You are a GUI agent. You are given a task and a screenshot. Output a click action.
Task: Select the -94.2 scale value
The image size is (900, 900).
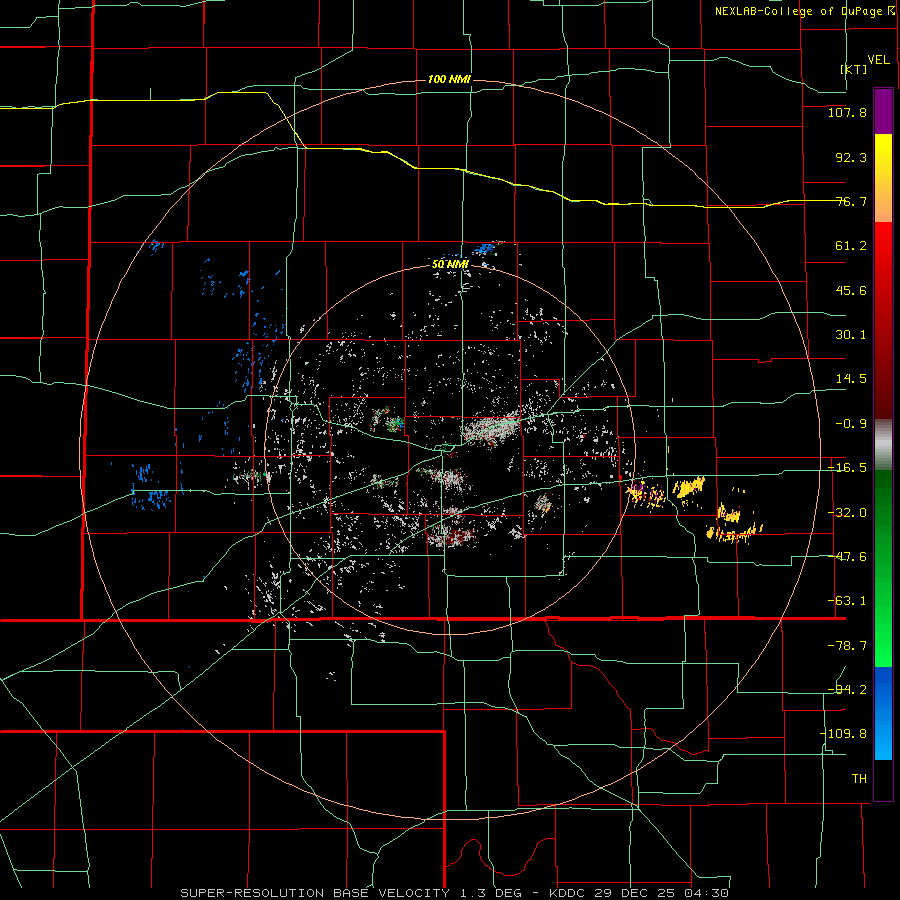pos(847,689)
